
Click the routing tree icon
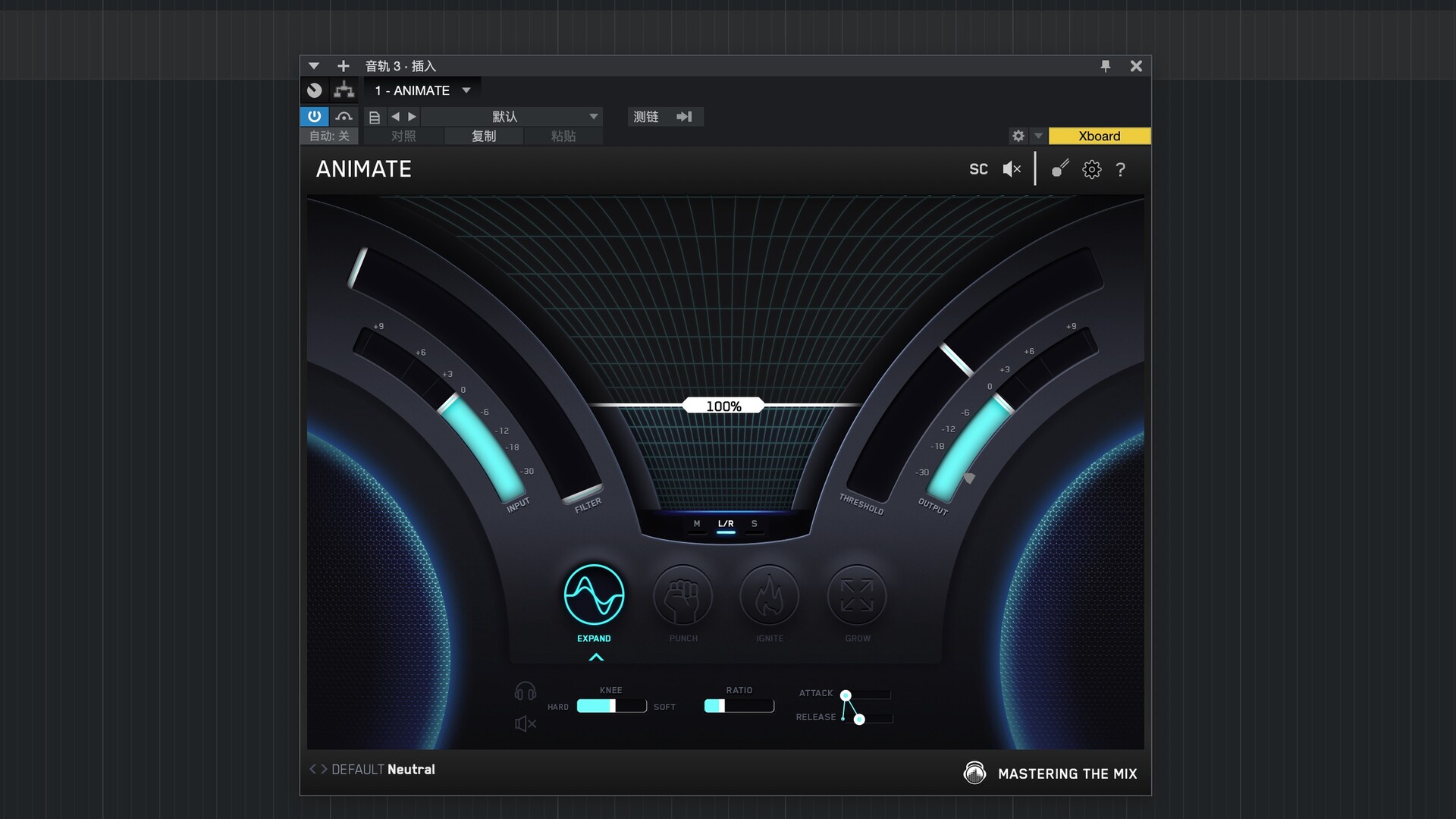[344, 90]
